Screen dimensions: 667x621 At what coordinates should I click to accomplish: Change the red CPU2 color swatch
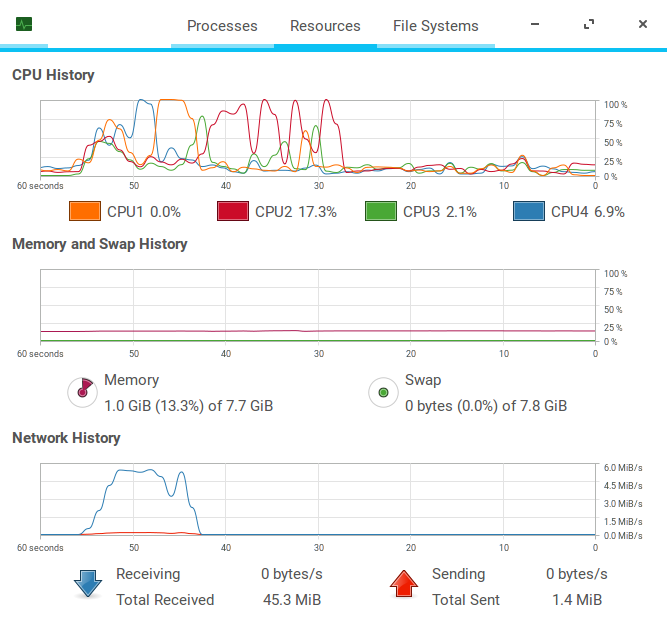tap(233, 211)
